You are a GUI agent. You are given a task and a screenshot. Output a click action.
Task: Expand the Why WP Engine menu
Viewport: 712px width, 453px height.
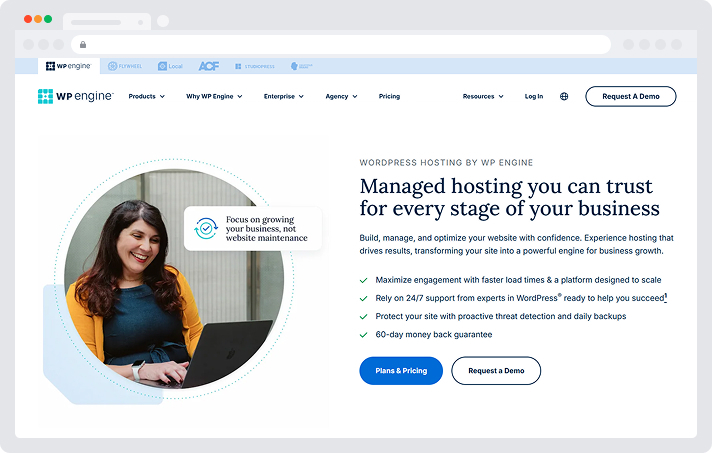214,96
